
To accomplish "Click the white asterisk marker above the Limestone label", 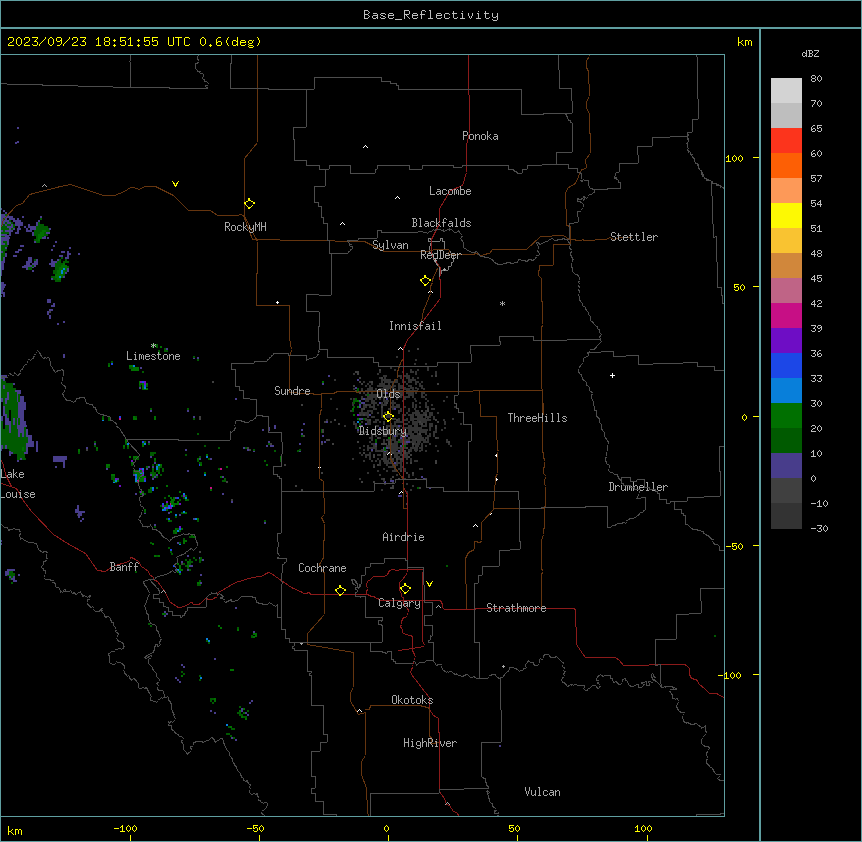I will [x=153, y=346].
